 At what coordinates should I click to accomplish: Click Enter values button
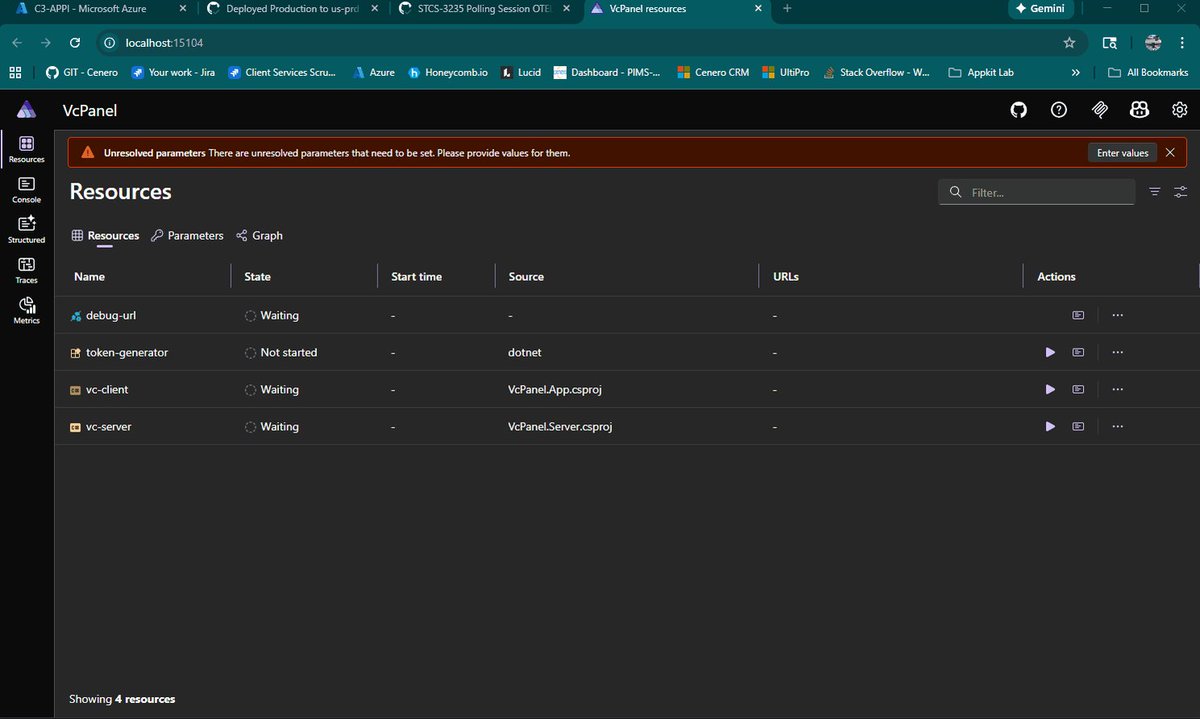click(1122, 153)
